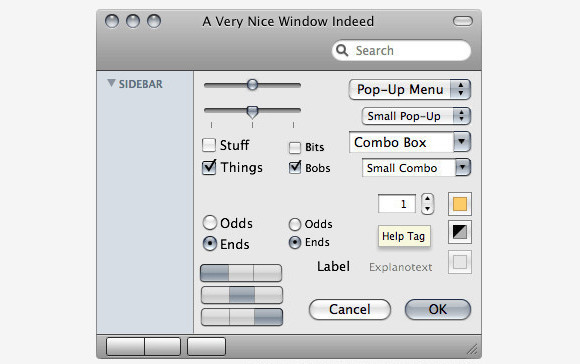Open the black and gray color well
This screenshot has width=580, height=364.
point(460,232)
